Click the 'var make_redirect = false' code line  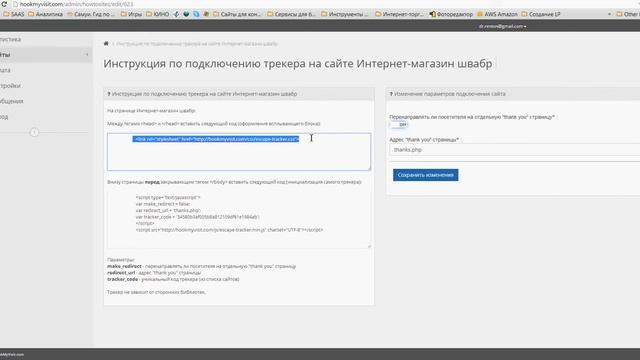click(x=163, y=204)
